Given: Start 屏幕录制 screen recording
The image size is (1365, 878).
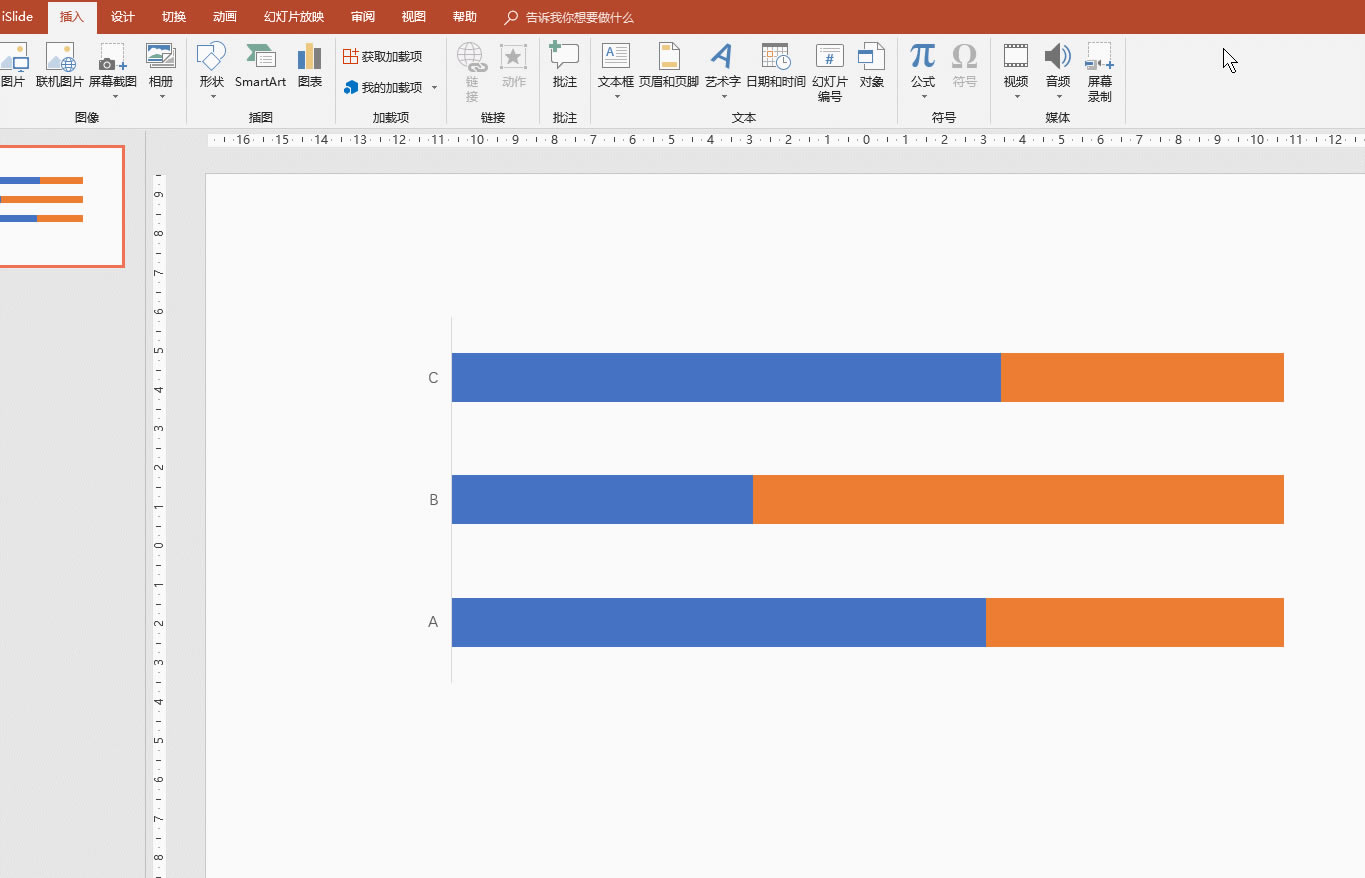Looking at the screenshot, I should click(x=1100, y=73).
